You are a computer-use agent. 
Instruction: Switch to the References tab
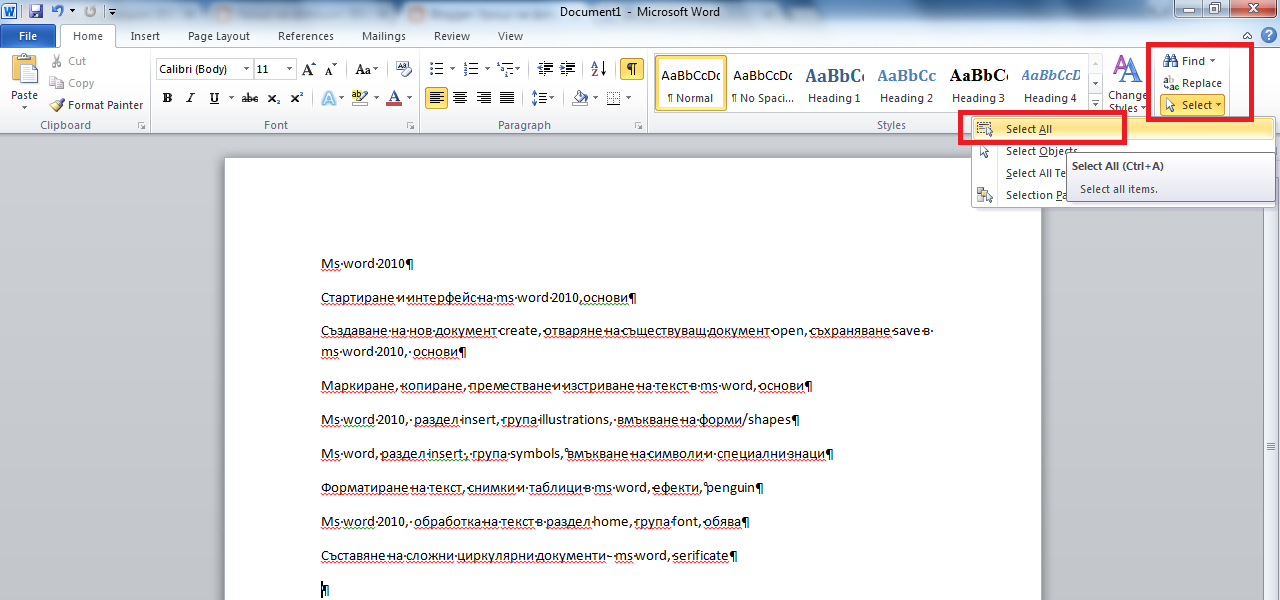[x=306, y=36]
